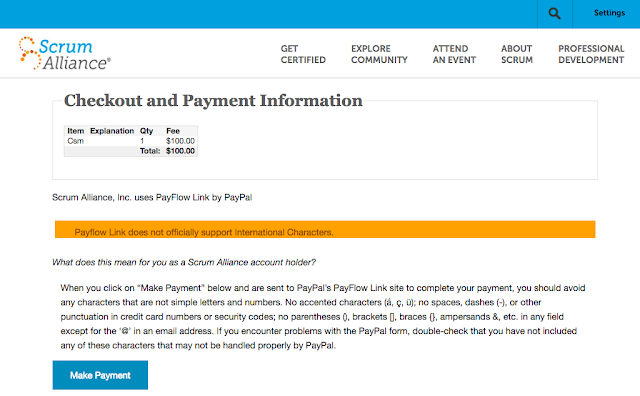Click the orange Payflow Link warning banner

[x=325, y=229]
